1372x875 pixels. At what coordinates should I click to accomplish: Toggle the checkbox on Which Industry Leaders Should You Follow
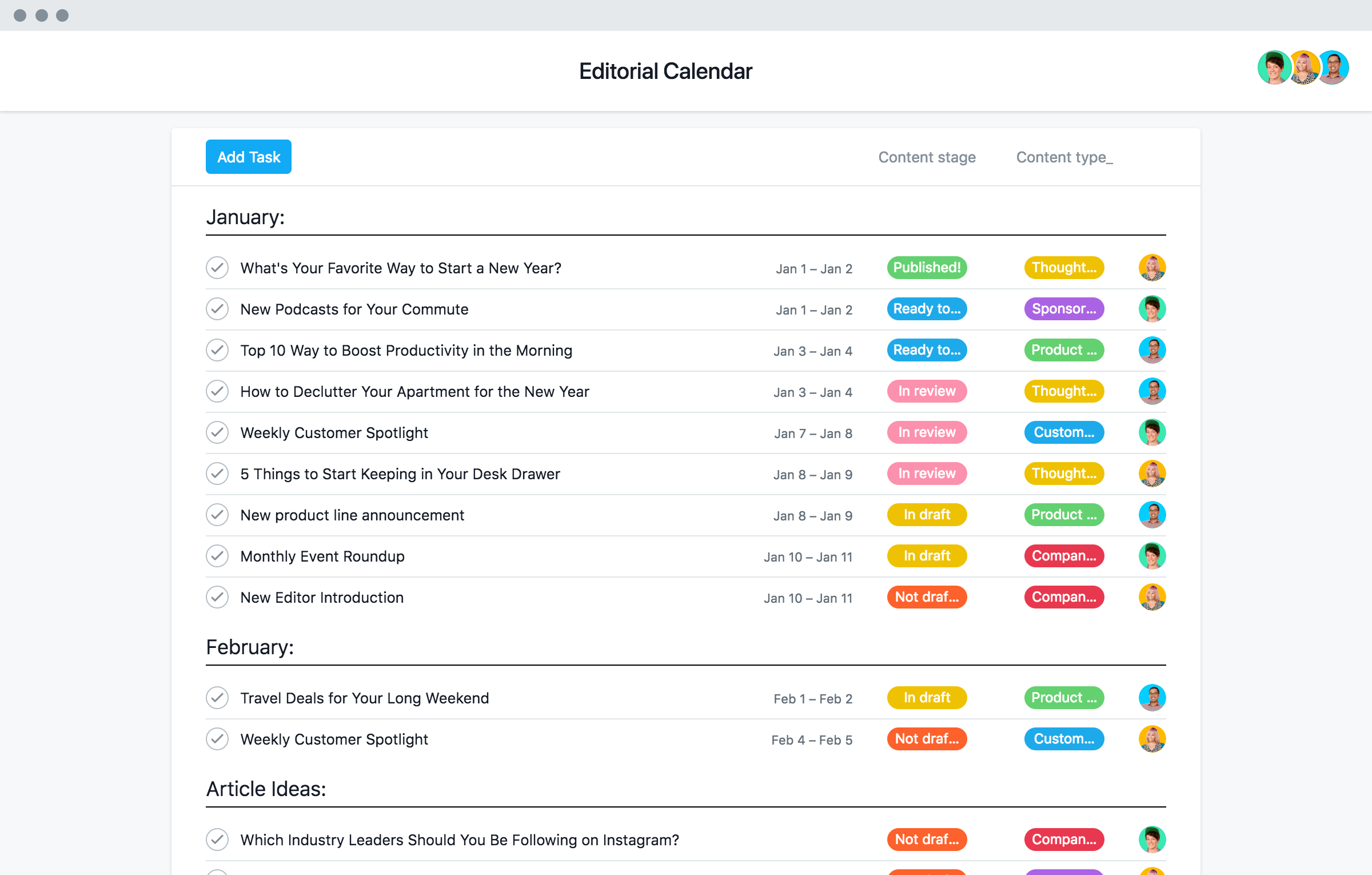point(219,839)
